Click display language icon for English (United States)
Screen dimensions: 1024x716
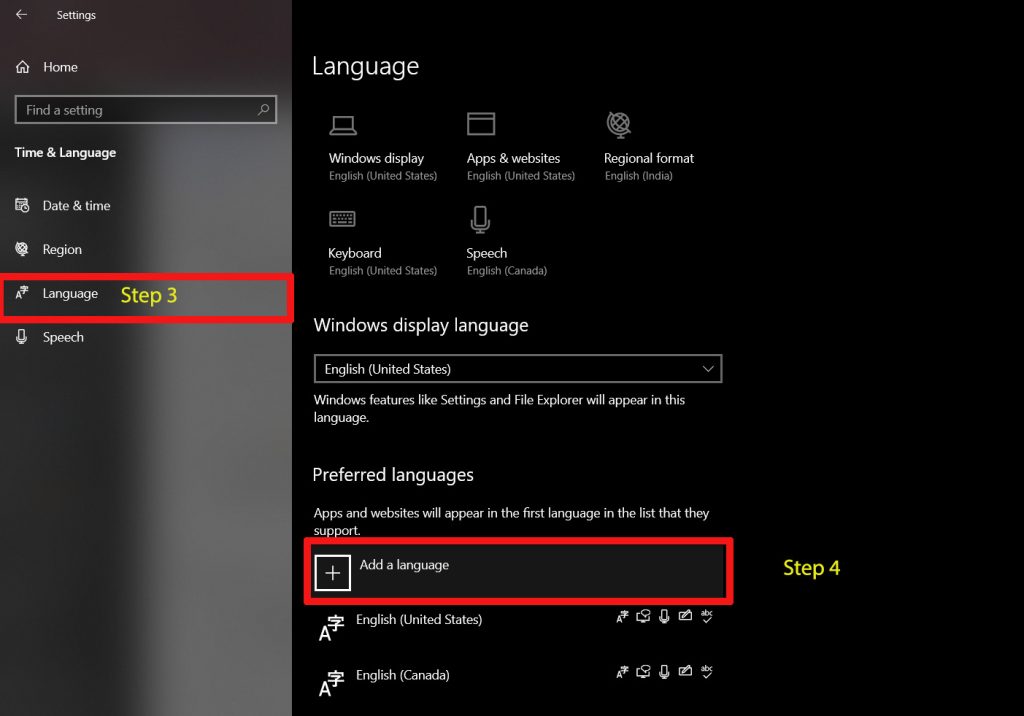(x=622, y=616)
